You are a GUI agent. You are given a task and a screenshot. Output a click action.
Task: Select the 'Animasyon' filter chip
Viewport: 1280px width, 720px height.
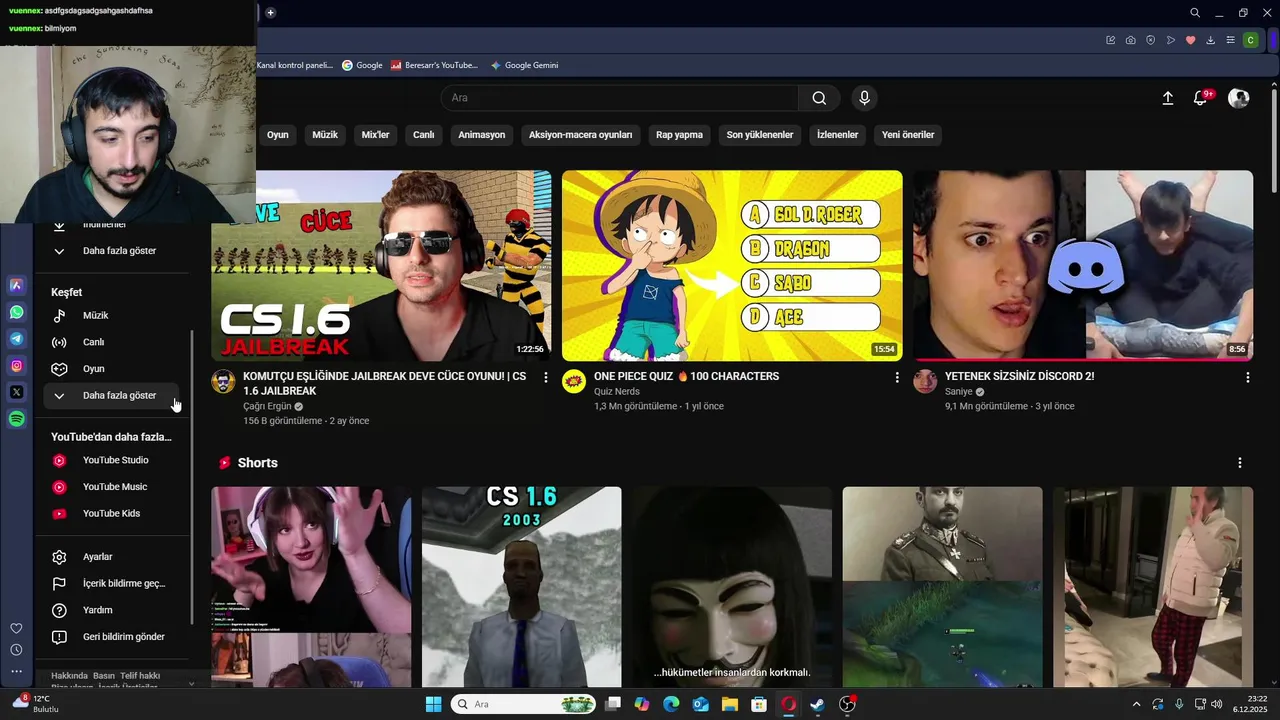click(x=482, y=135)
